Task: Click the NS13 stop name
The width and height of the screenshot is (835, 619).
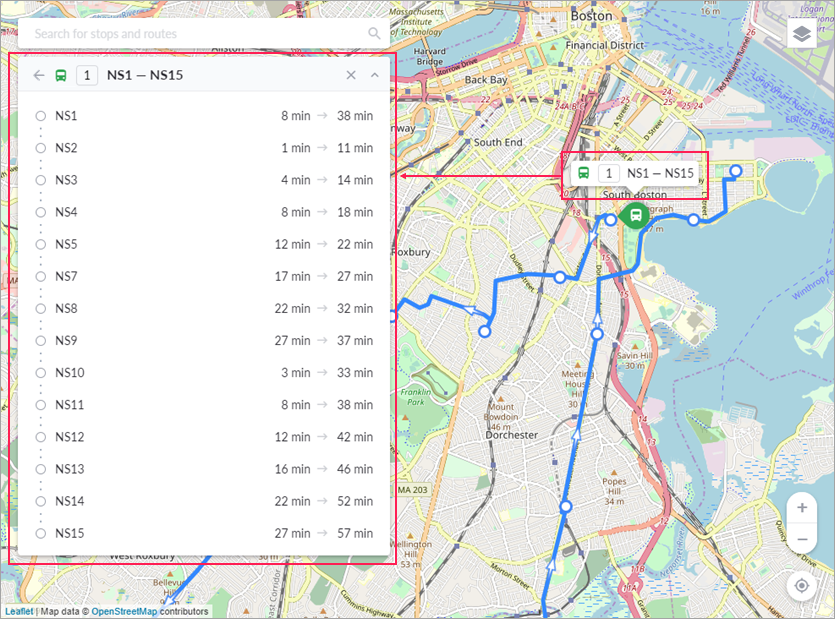Action: [x=70, y=469]
